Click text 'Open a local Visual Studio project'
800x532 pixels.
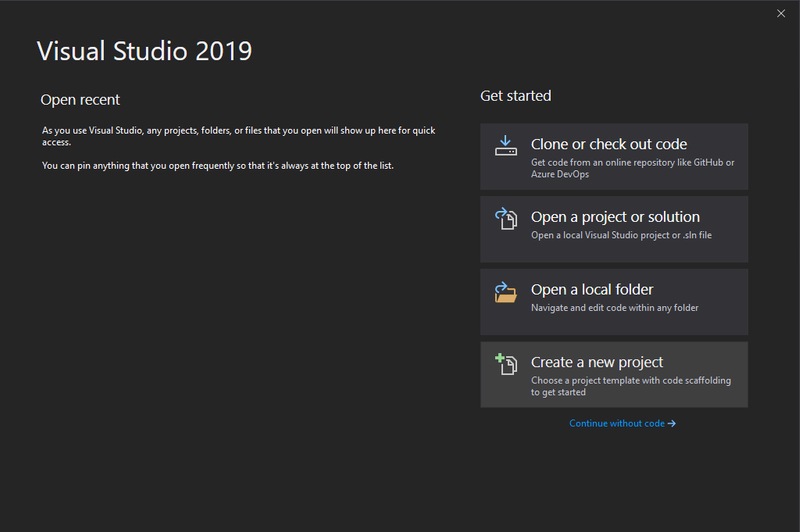599,235
